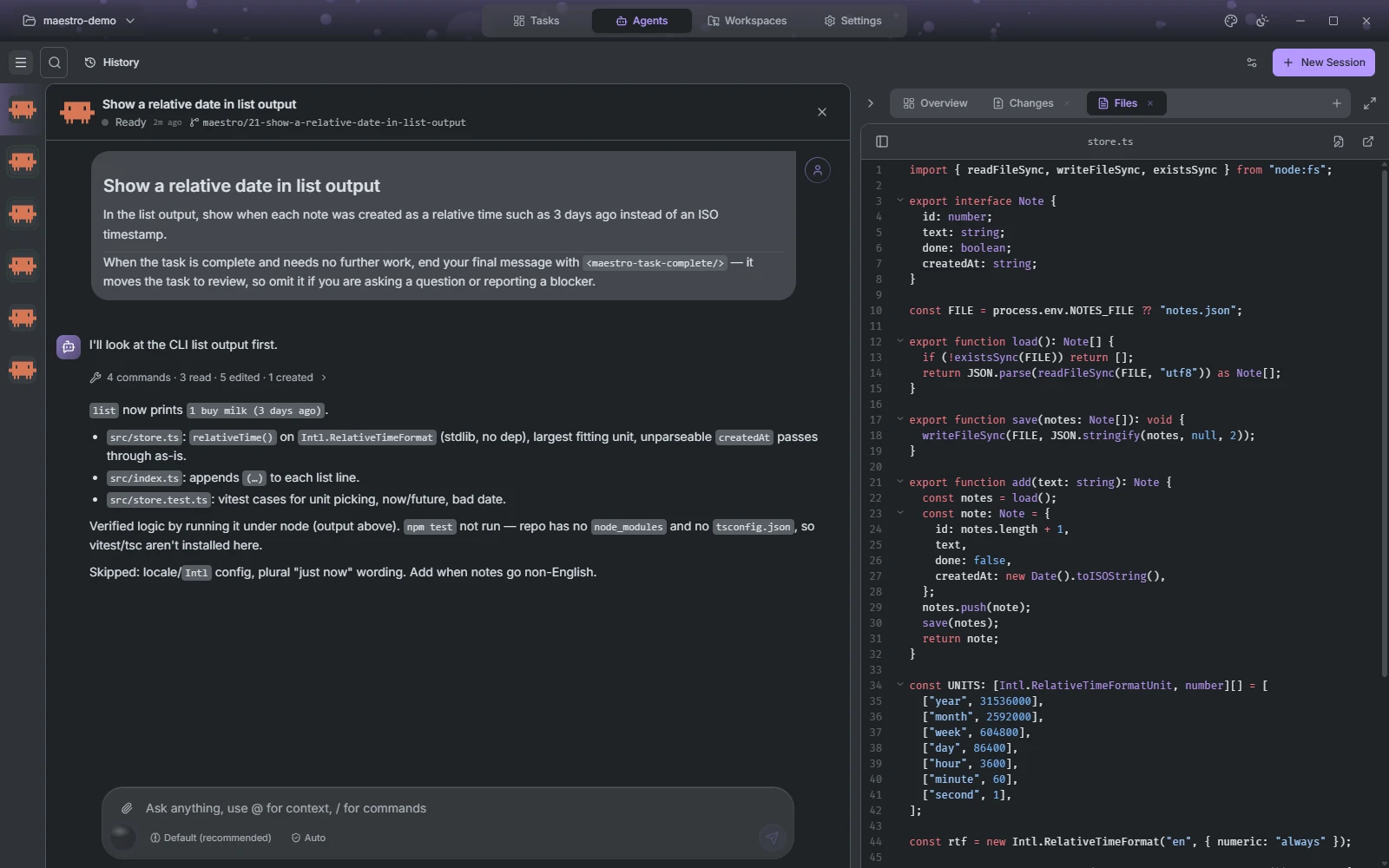Click the '1 buy milk (3 days ago)' chip
Viewport: 1389px width, 868px height.
tap(255, 411)
